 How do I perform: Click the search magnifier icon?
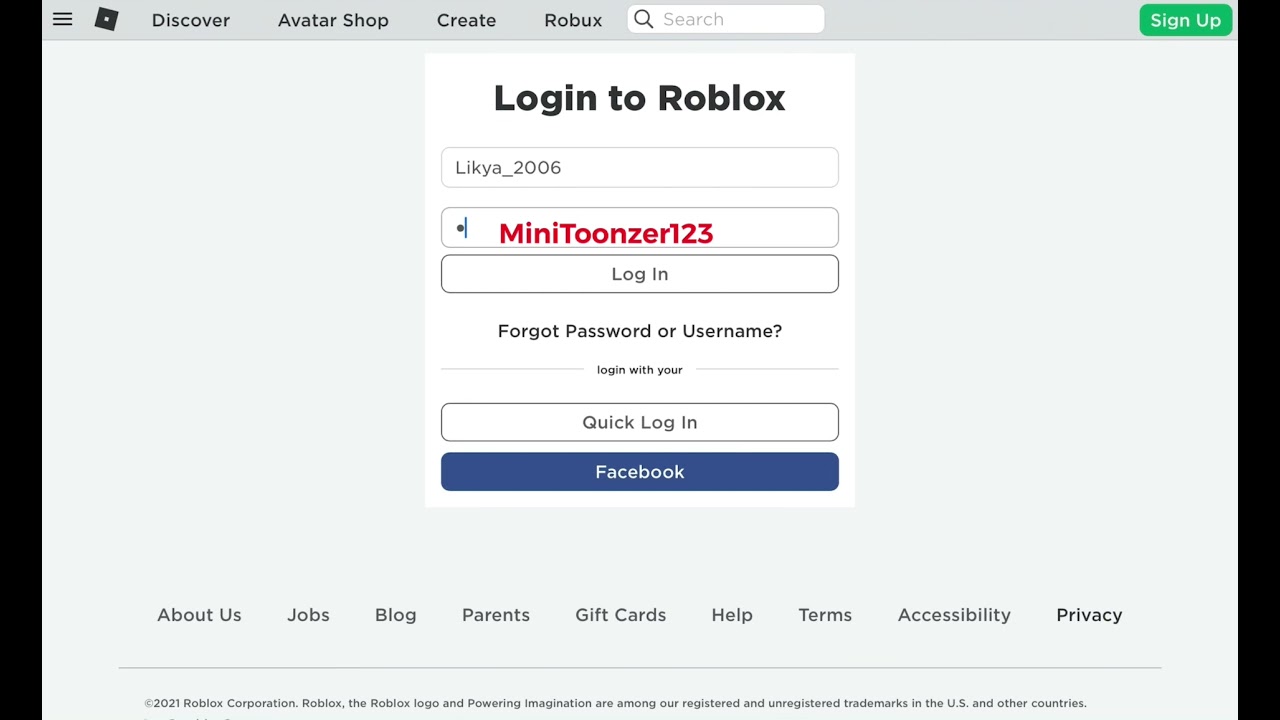point(644,19)
